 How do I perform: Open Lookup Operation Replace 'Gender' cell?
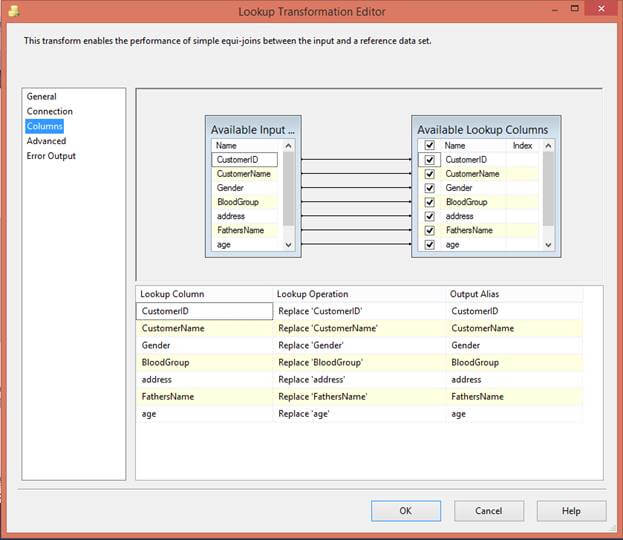coord(360,345)
